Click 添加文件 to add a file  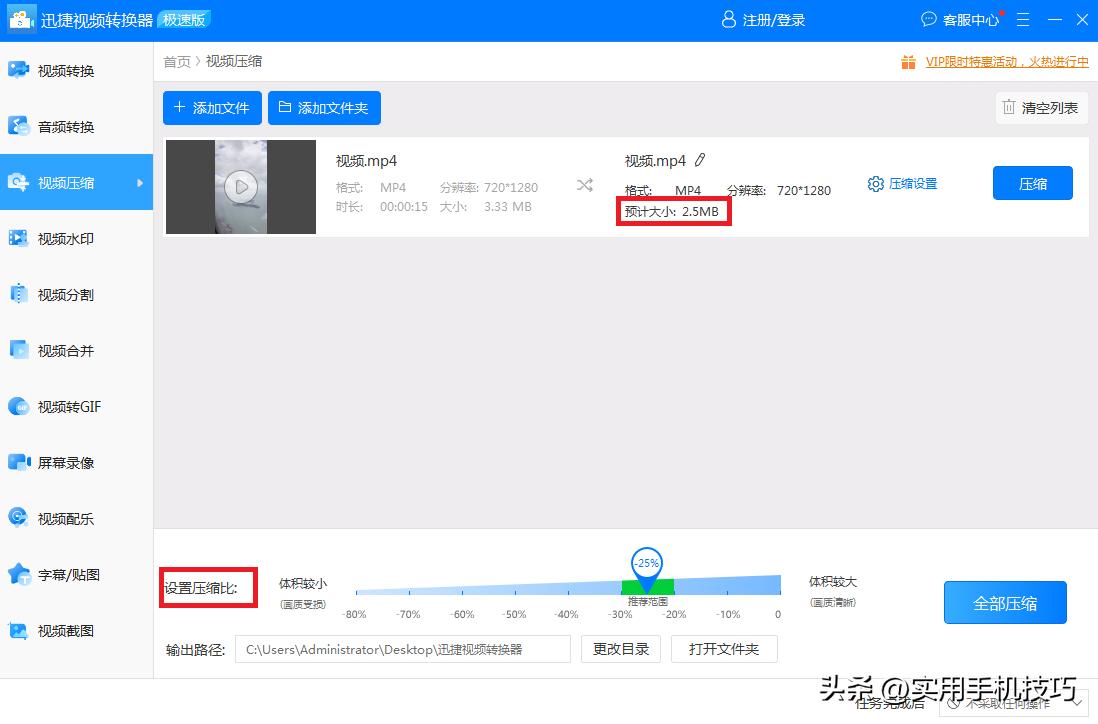click(212, 107)
